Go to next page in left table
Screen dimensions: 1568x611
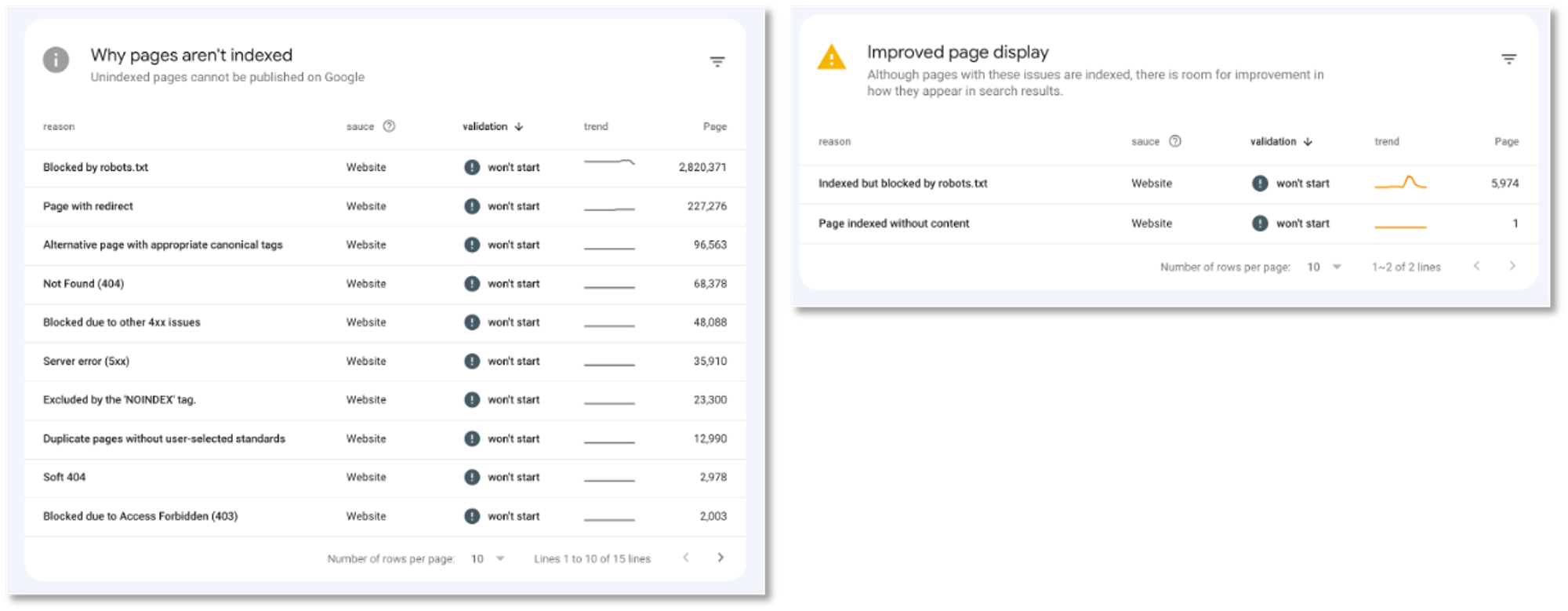[720, 558]
